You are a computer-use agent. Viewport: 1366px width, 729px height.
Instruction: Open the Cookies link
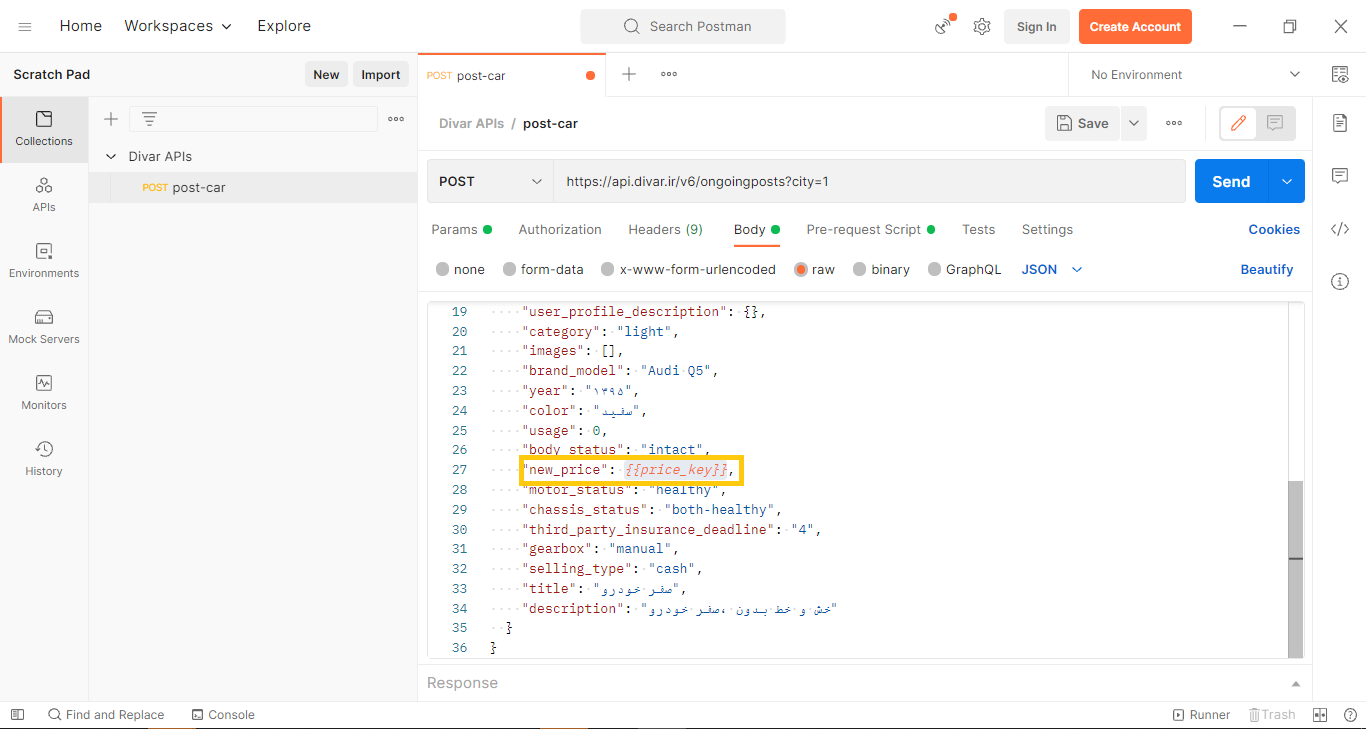click(1274, 229)
